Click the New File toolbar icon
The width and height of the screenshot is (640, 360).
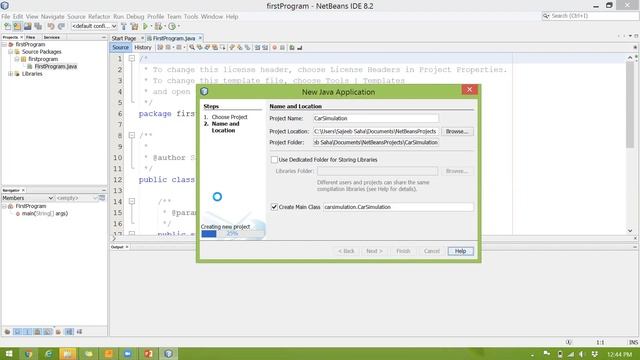point(7,26)
